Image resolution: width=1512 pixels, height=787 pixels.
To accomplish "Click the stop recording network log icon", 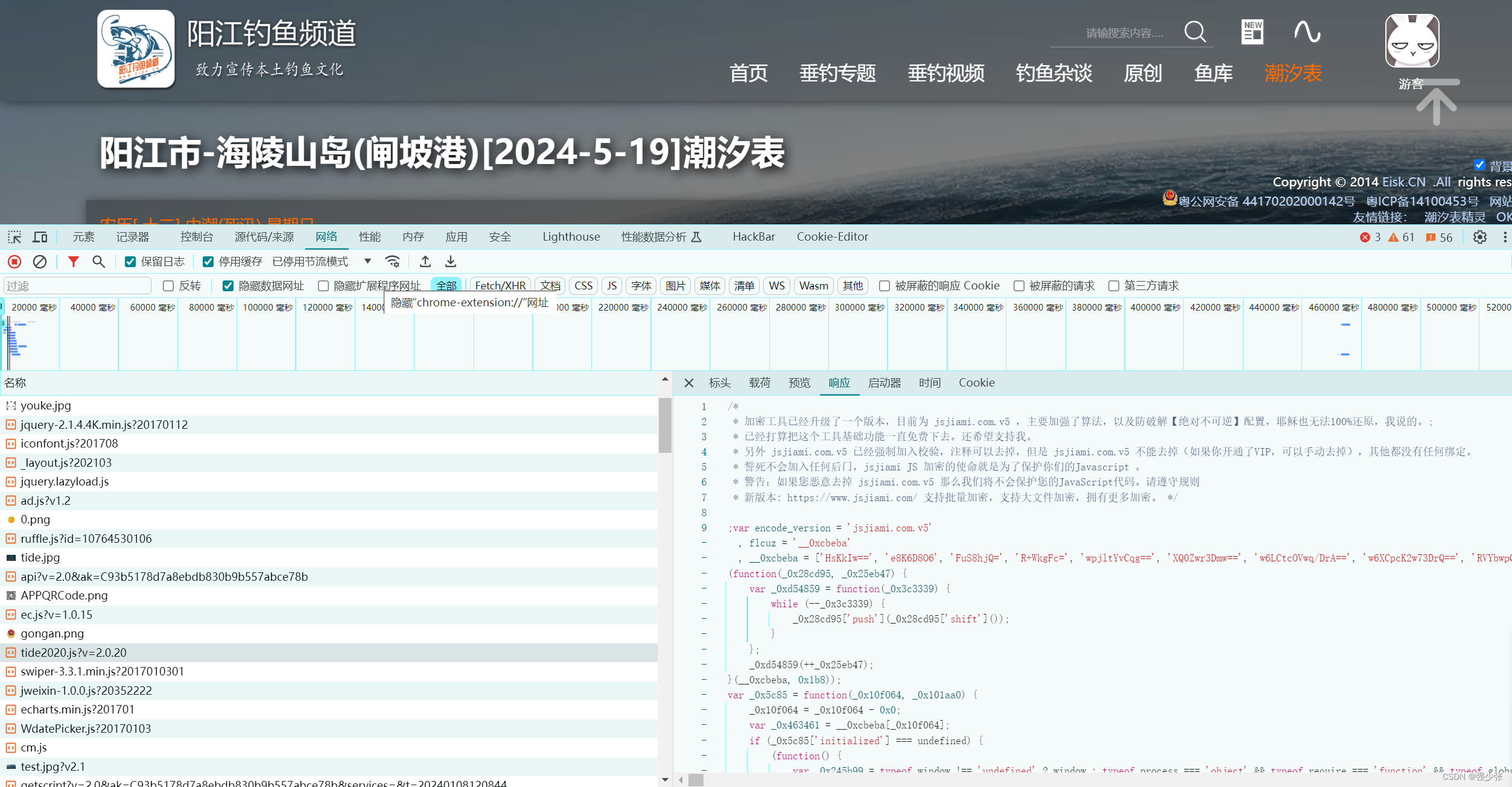I will pyautogui.click(x=14, y=262).
